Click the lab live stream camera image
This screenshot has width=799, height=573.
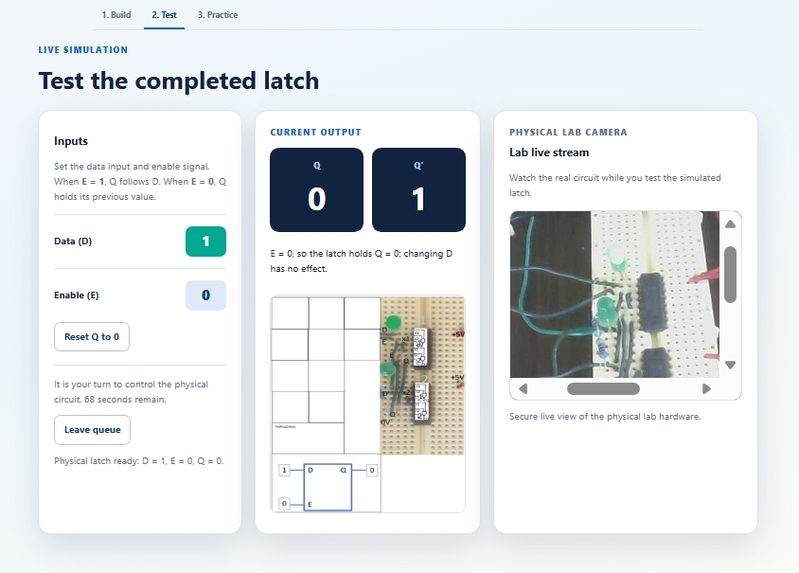coord(615,294)
